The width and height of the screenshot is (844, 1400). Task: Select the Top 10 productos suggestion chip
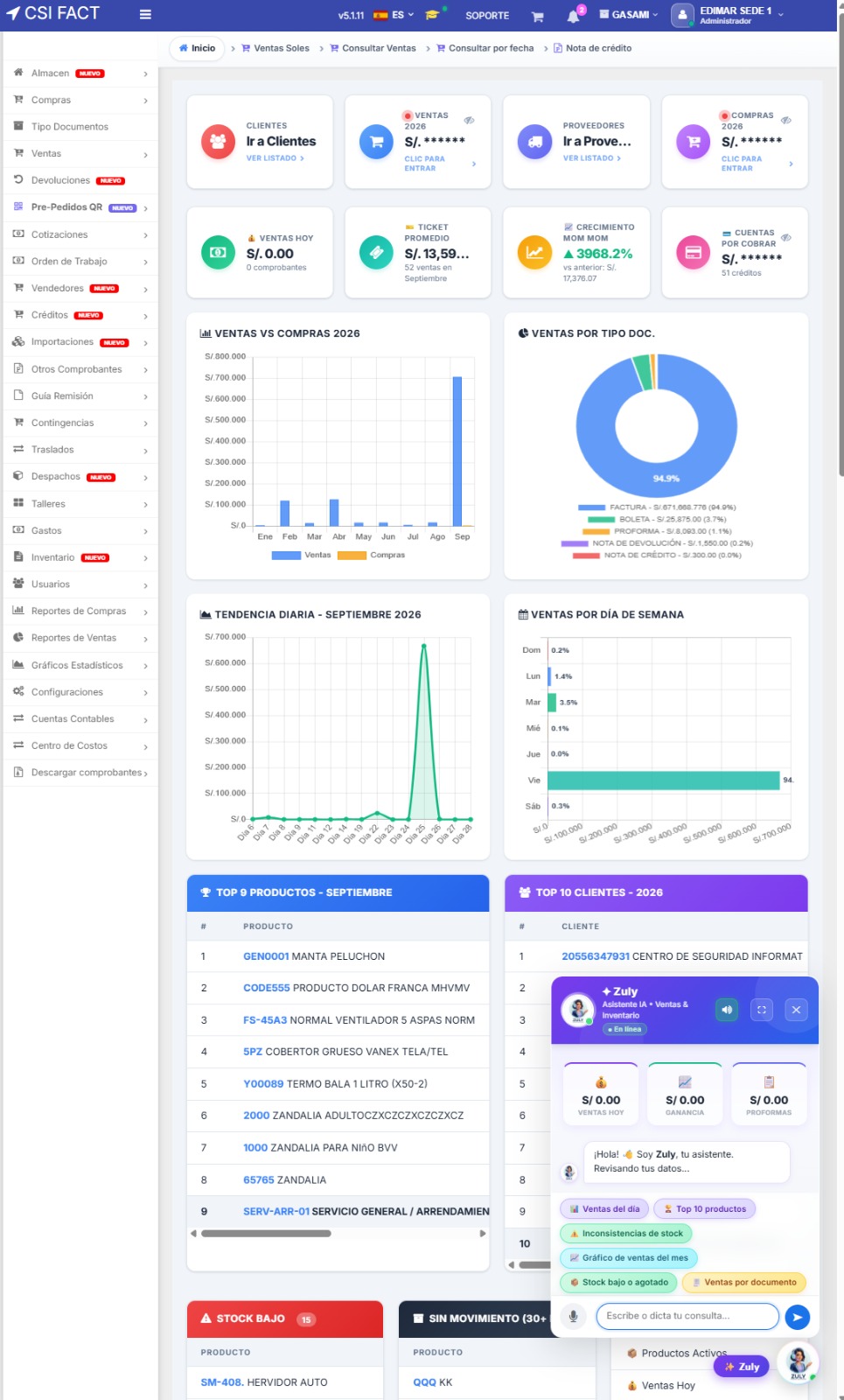[704, 1209]
